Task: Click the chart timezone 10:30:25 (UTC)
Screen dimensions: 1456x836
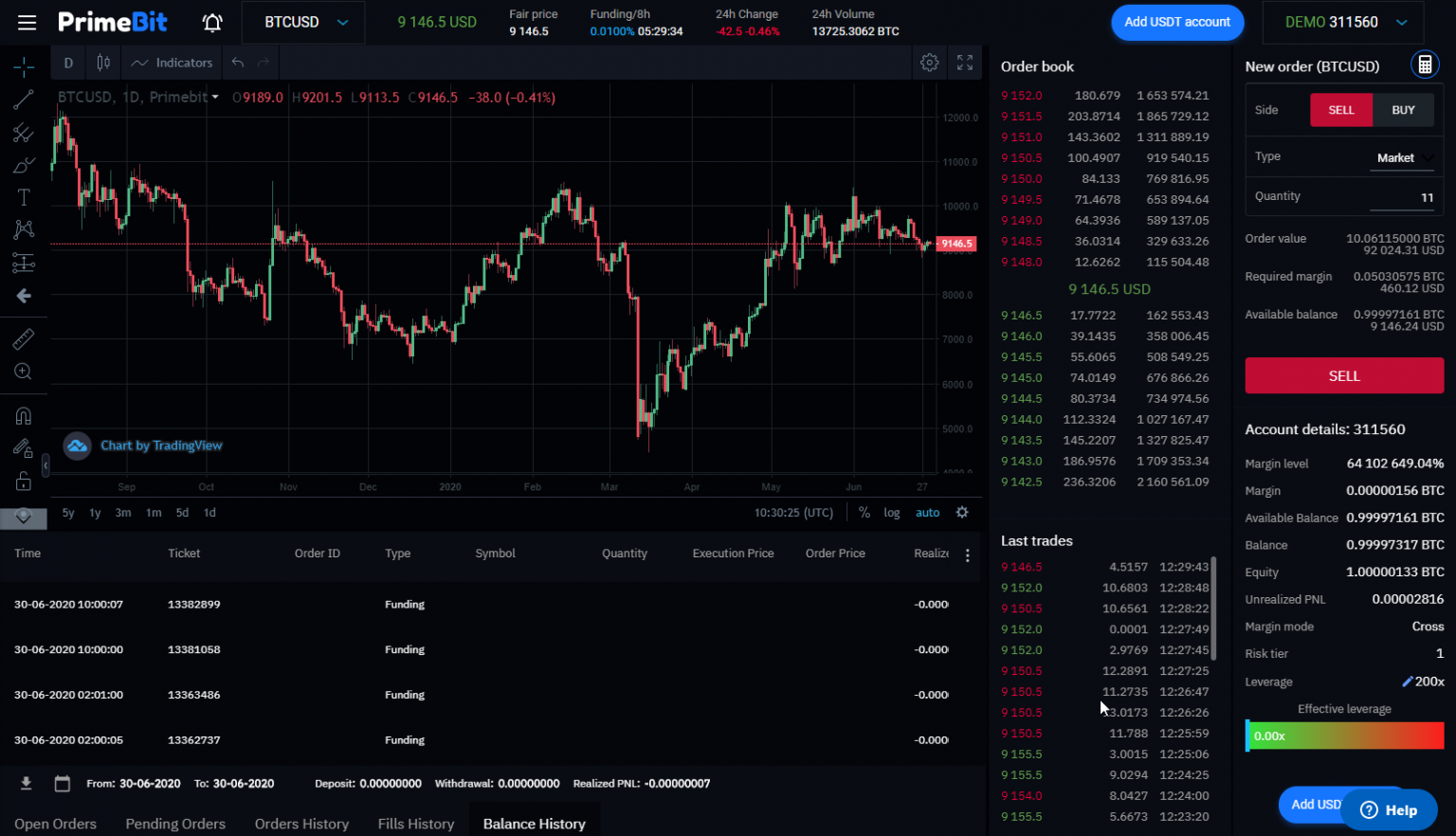Action: [793, 512]
